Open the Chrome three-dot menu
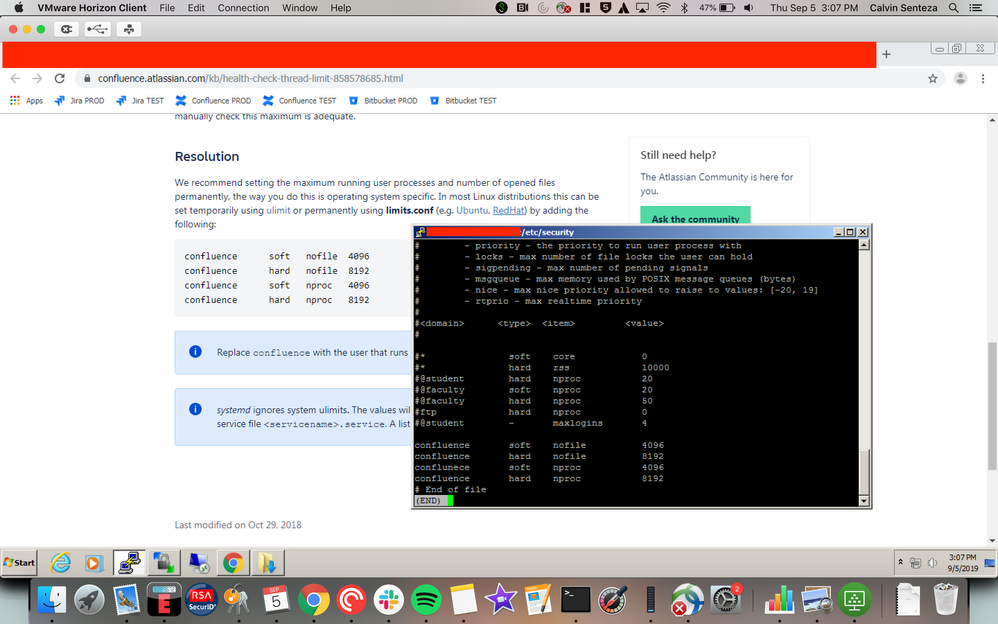The width and height of the screenshot is (998, 624). pos(983,78)
